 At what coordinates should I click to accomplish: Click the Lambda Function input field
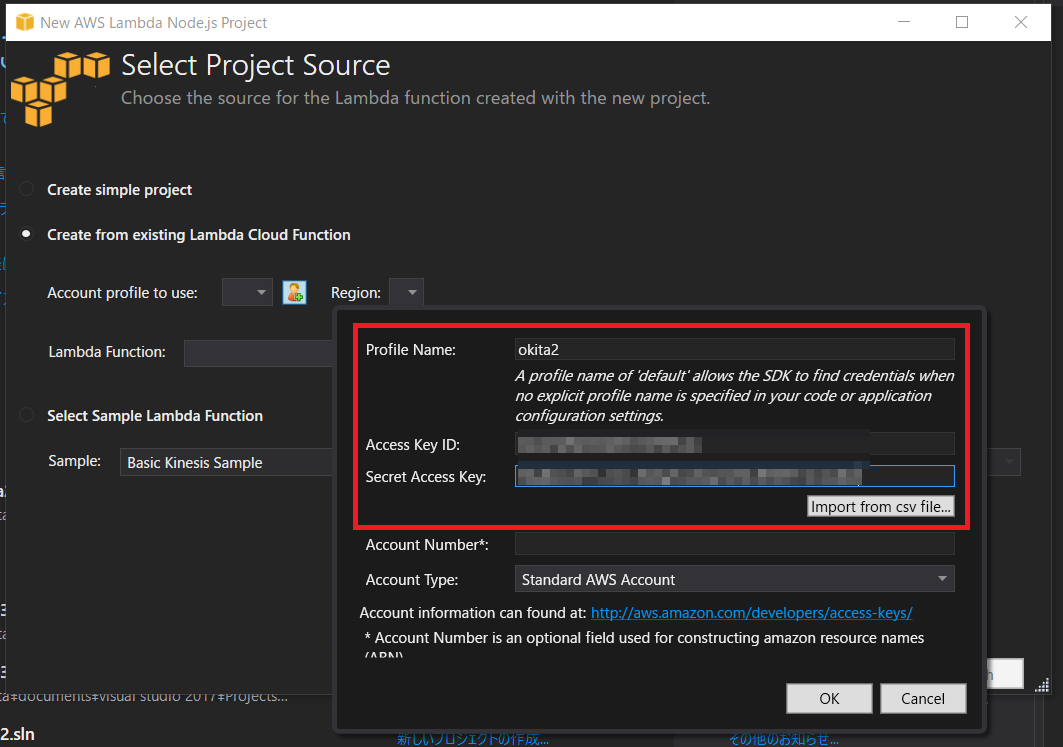pyautogui.click(x=258, y=352)
